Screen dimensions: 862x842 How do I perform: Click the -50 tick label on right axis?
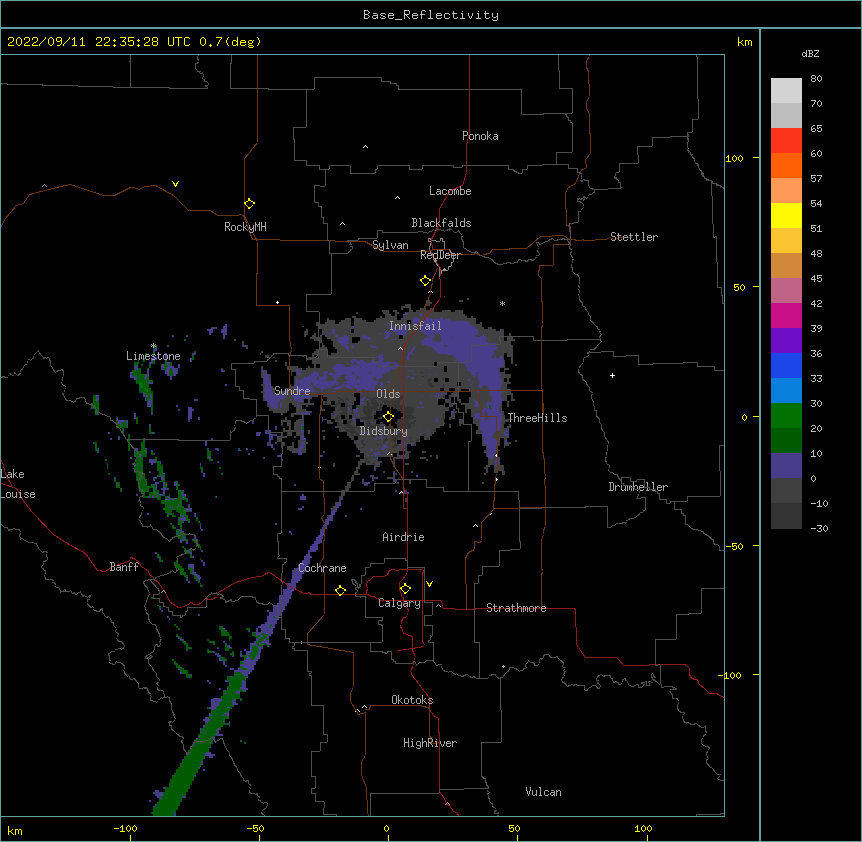(x=734, y=546)
